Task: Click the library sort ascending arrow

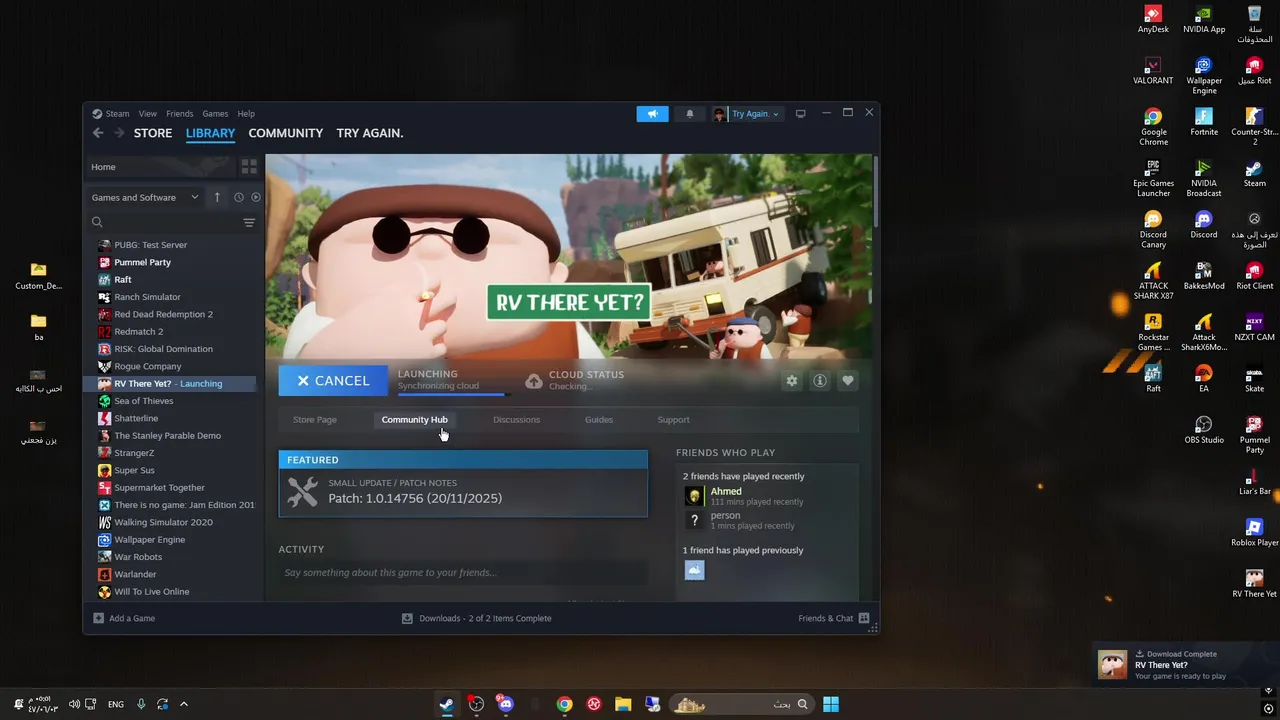Action: point(217,197)
